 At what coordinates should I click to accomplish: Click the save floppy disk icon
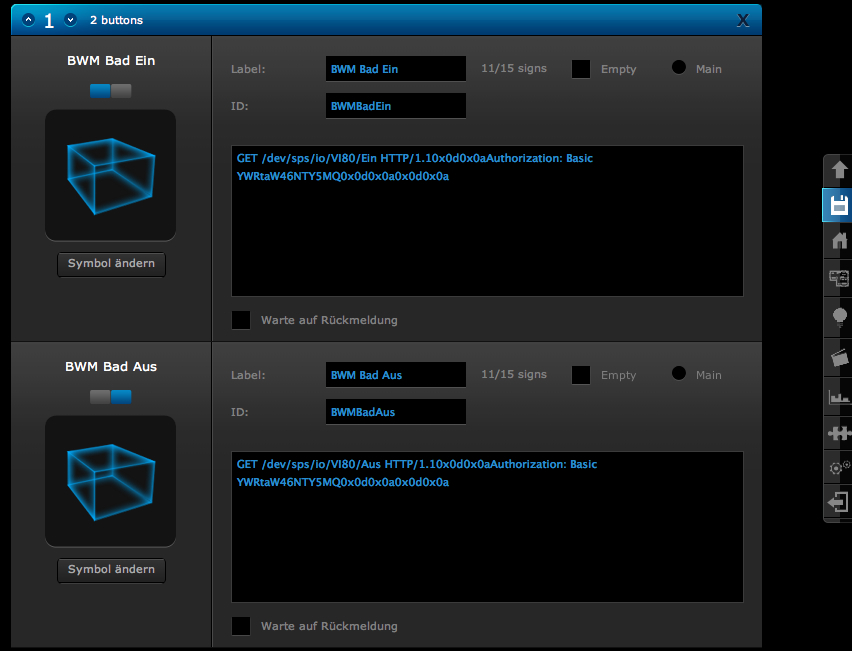click(x=839, y=205)
